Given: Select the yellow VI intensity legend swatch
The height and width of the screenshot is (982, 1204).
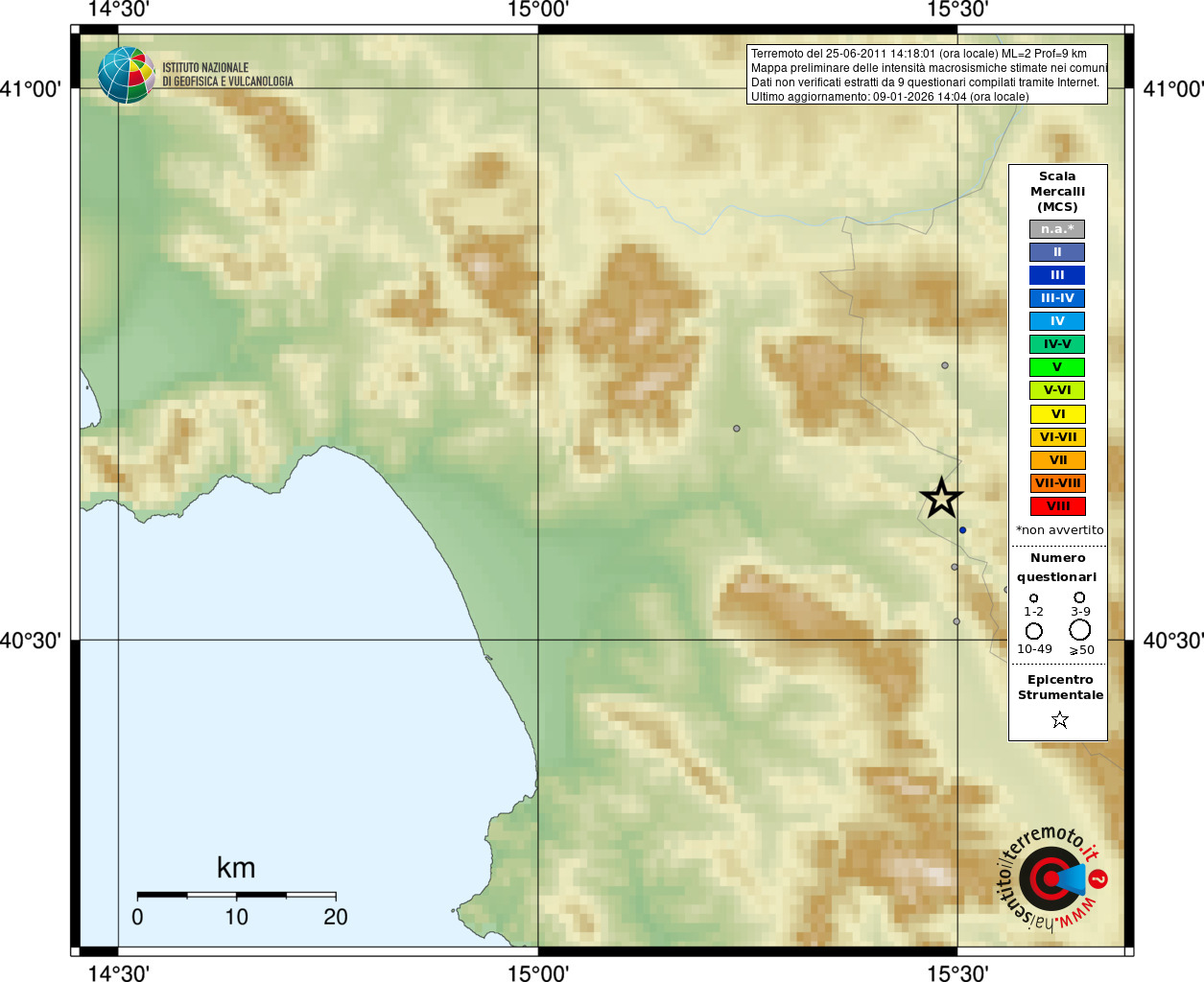Looking at the screenshot, I should pyautogui.click(x=1058, y=414).
